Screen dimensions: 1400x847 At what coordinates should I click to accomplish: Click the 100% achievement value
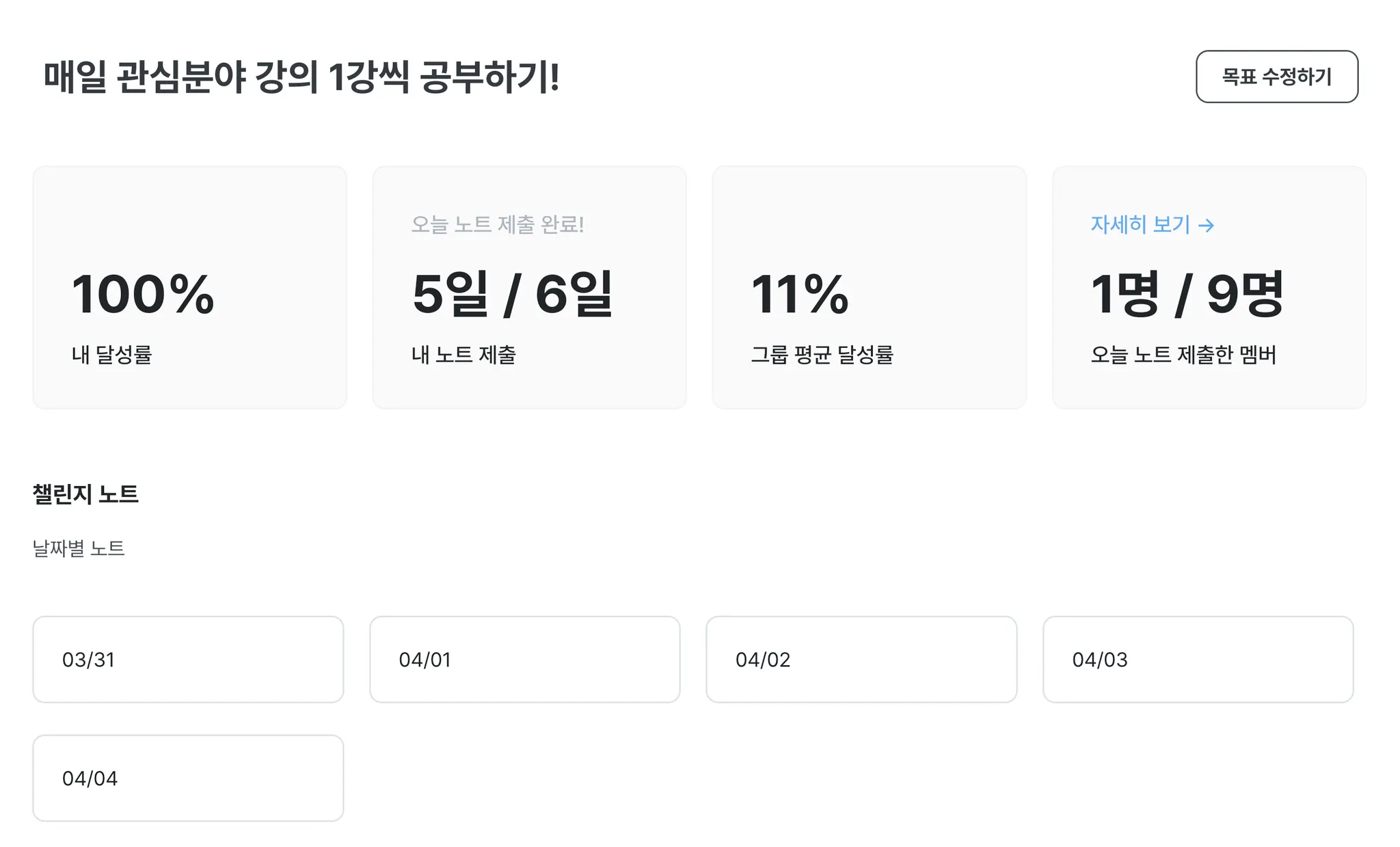[x=143, y=294]
